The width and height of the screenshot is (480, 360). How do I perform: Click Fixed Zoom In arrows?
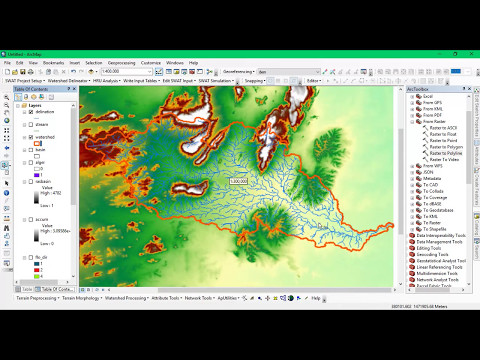(x=6, y=130)
